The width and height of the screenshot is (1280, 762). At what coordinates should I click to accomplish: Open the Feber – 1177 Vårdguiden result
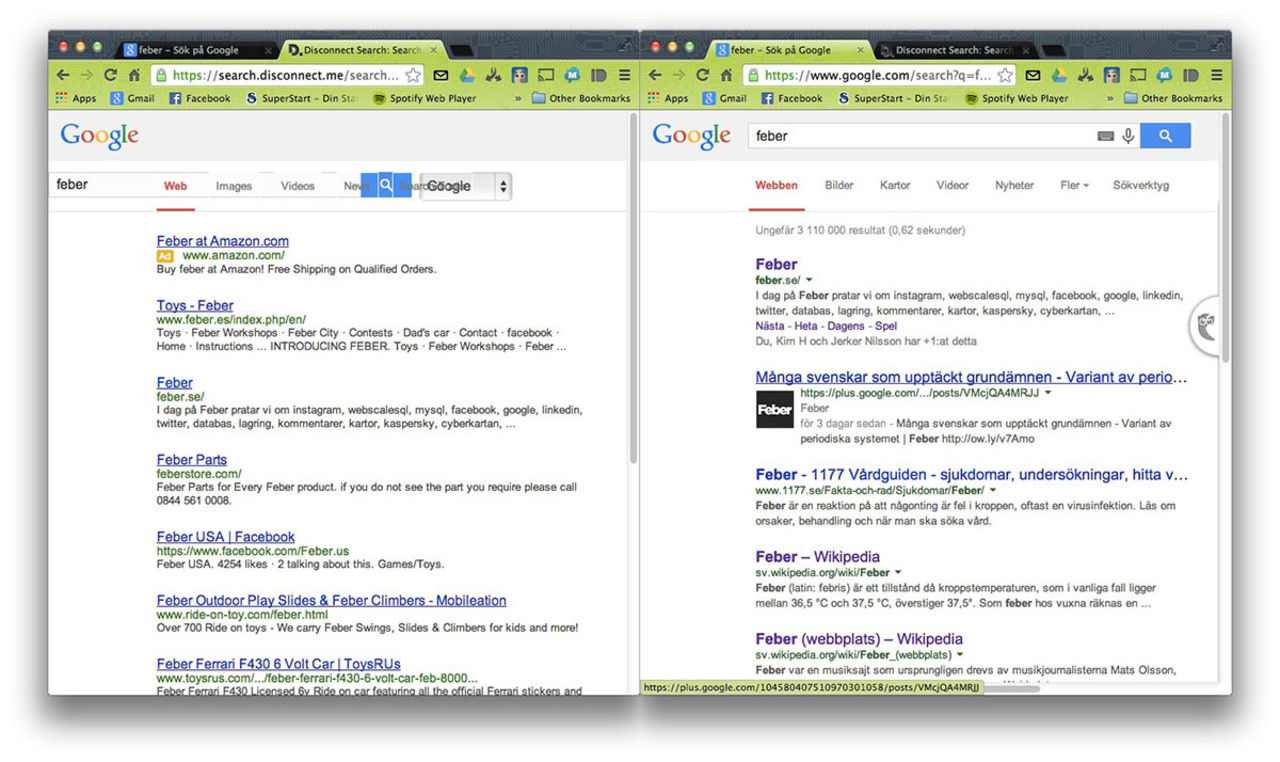pyautogui.click(x=971, y=474)
